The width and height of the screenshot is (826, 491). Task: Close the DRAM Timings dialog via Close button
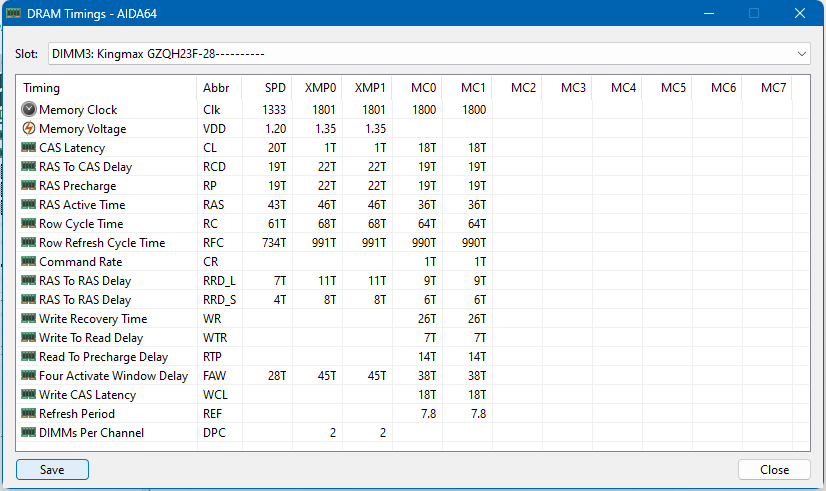(774, 469)
